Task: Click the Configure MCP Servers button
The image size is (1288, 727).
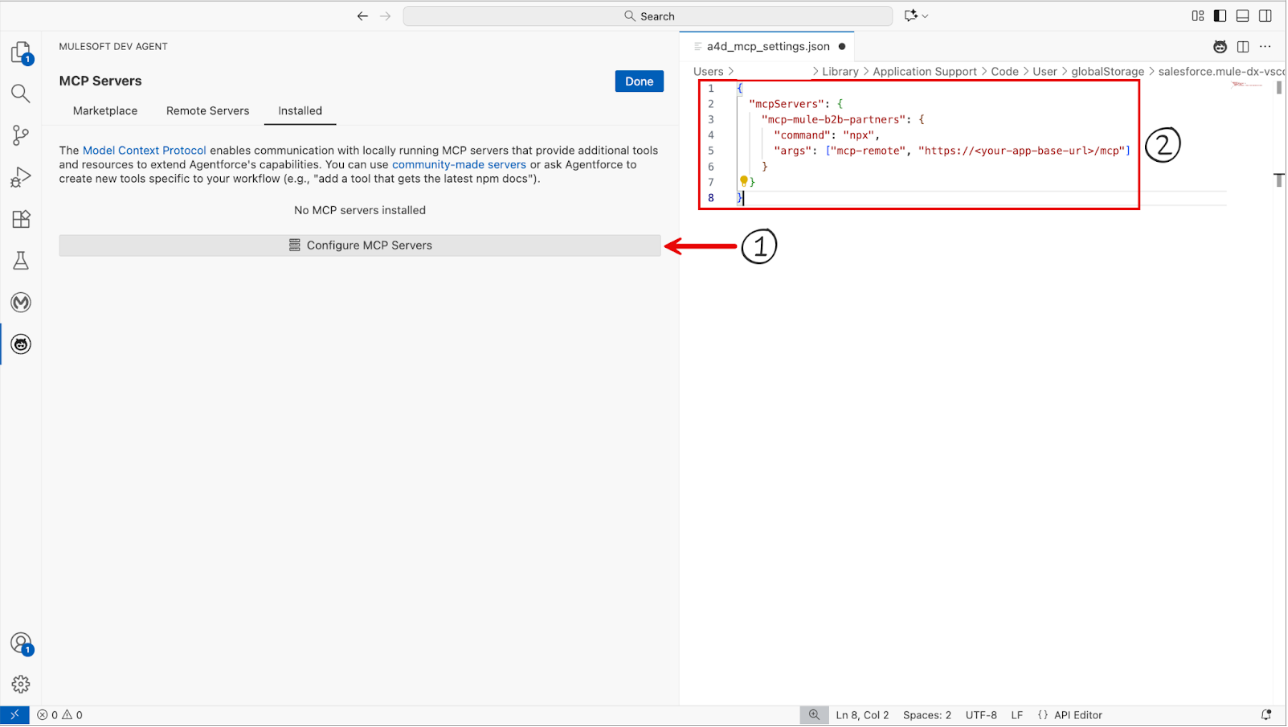Action: pyautogui.click(x=360, y=245)
